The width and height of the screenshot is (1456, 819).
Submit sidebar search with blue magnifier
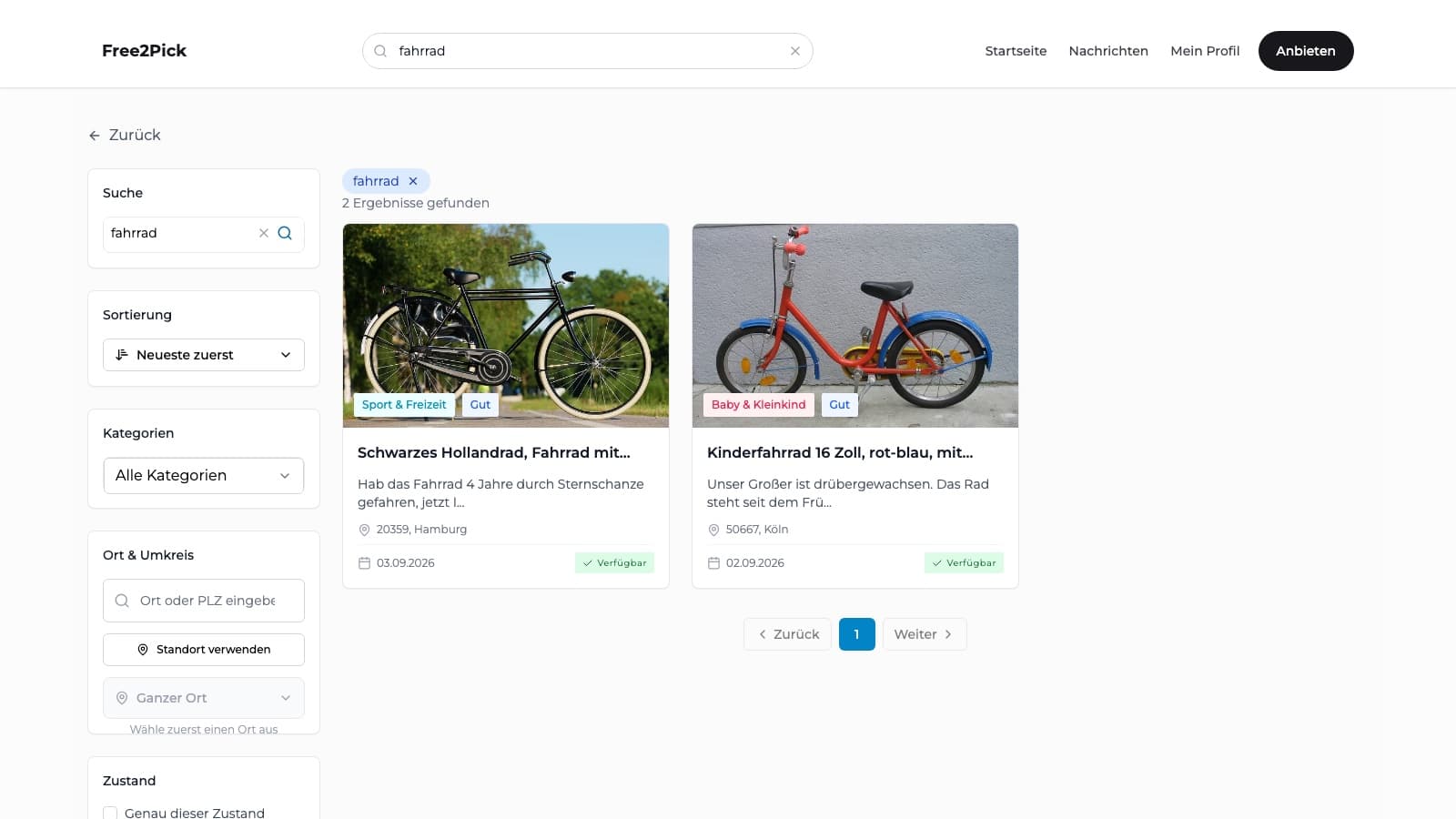(285, 233)
